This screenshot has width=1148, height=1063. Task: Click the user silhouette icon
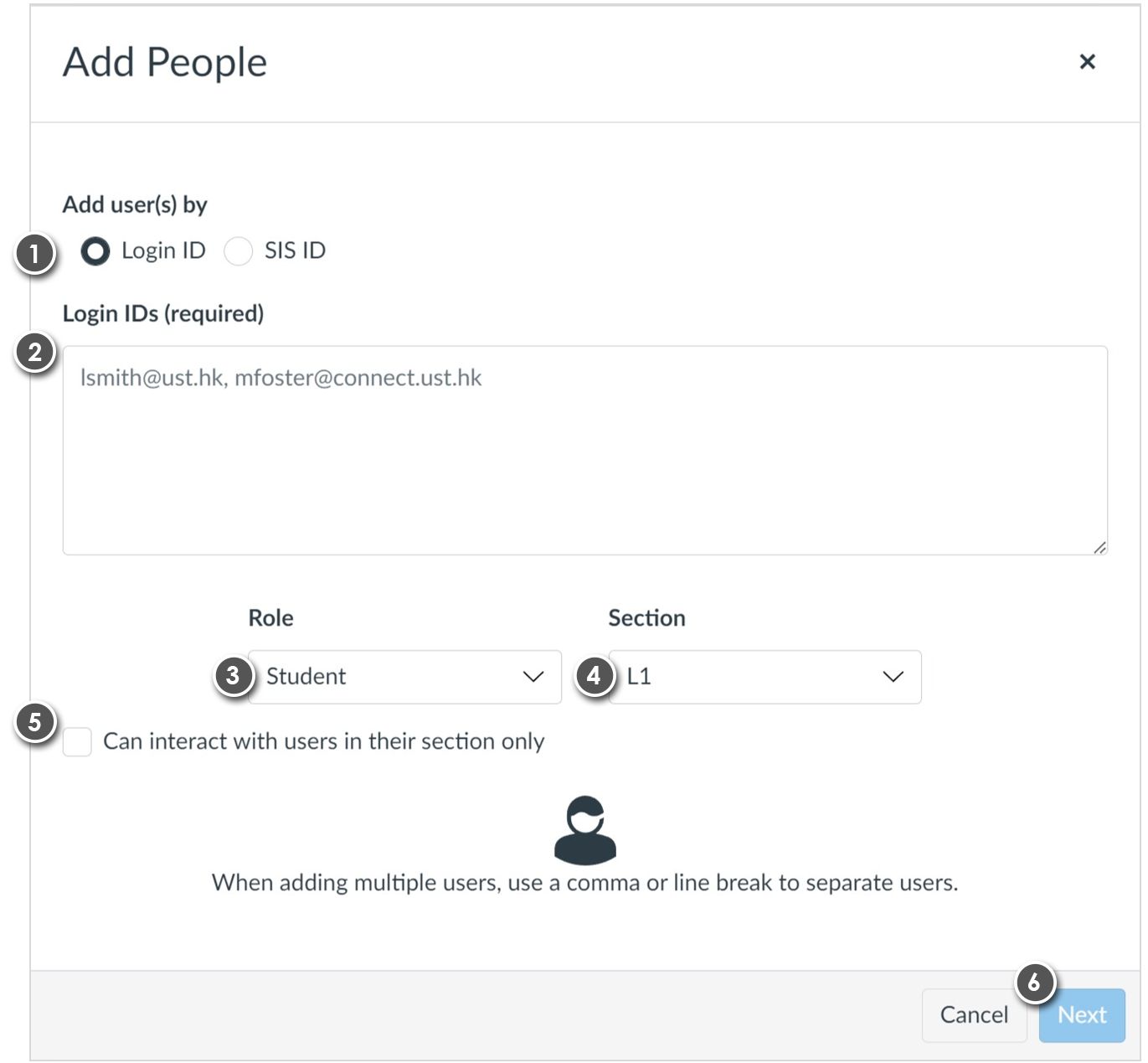click(585, 830)
